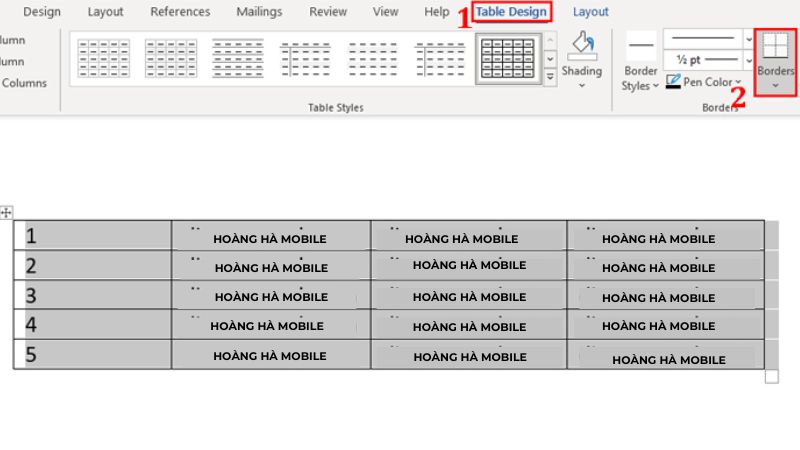Click the Borders grid icon
The width and height of the screenshot is (800, 450).
click(776, 46)
